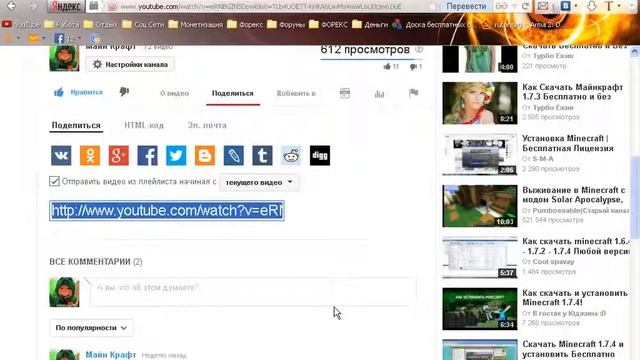Click 'Настройки канала' button
This screenshot has height=360, width=640.
(x=130, y=64)
